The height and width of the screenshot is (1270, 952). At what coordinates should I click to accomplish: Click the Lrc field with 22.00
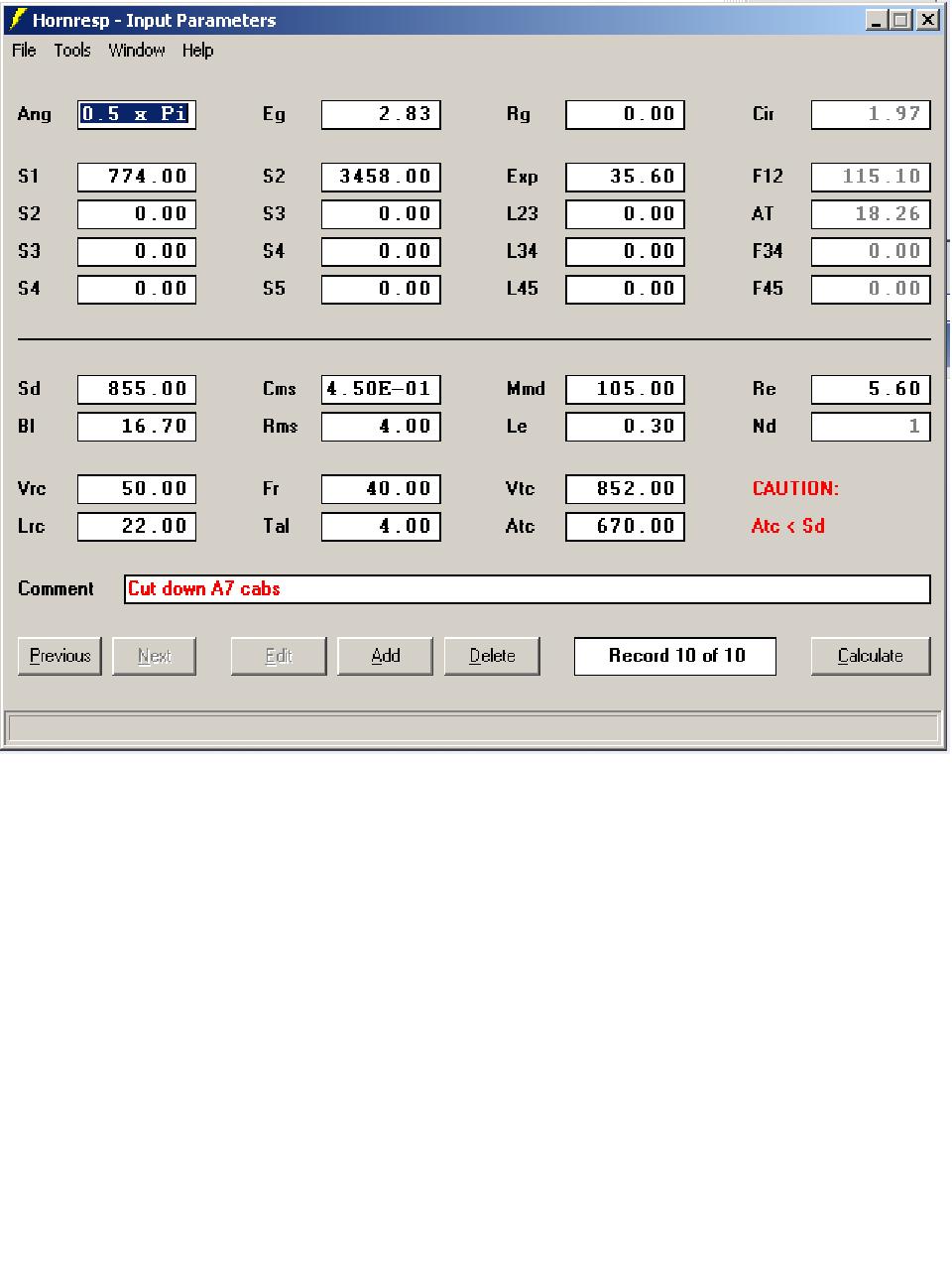click(x=137, y=527)
